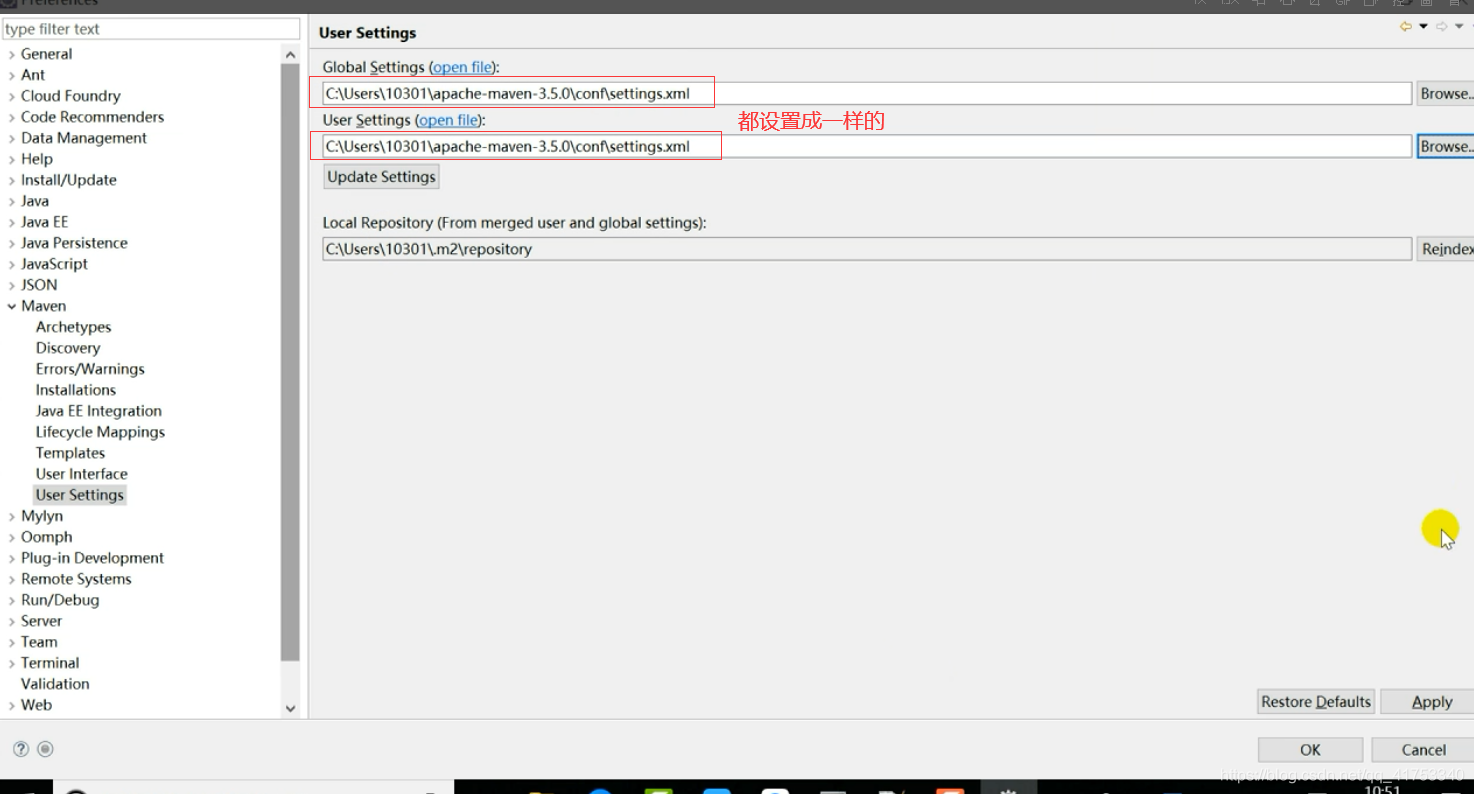Select Terminal preferences entry

50,663
